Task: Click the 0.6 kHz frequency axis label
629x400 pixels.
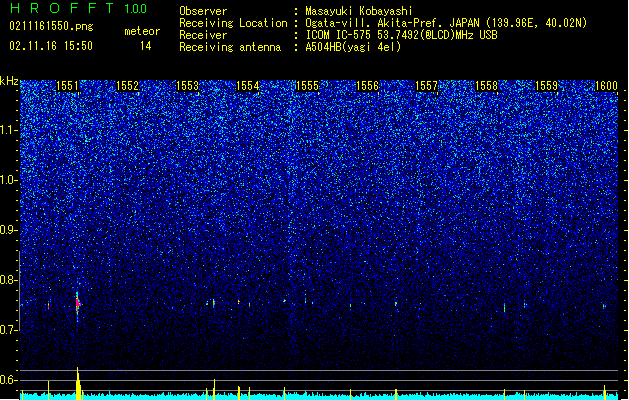Action: tap(9, 380)
